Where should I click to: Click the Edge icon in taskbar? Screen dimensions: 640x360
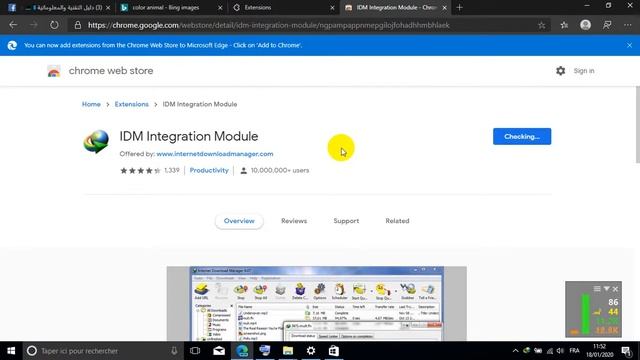coord(242,351)
